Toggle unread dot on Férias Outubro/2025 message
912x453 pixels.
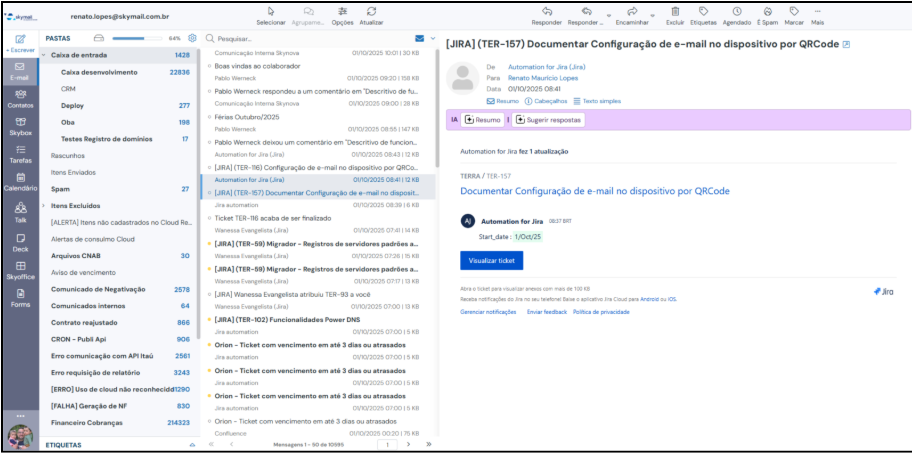tap(208, 117)
